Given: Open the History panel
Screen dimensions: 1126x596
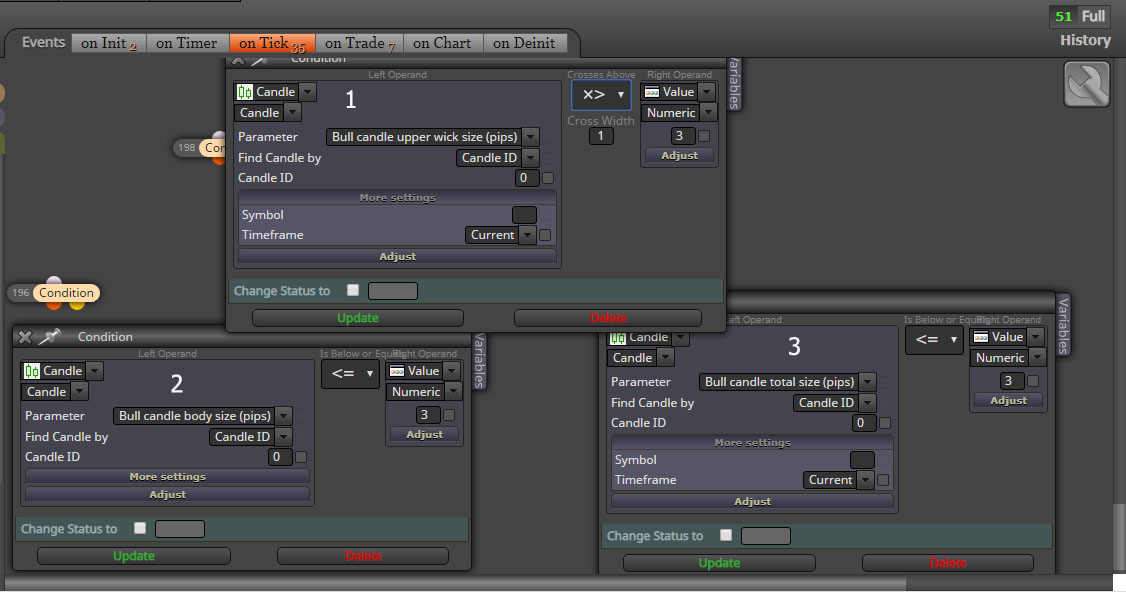Looking at the screenshot, I should pos(1085,40).
